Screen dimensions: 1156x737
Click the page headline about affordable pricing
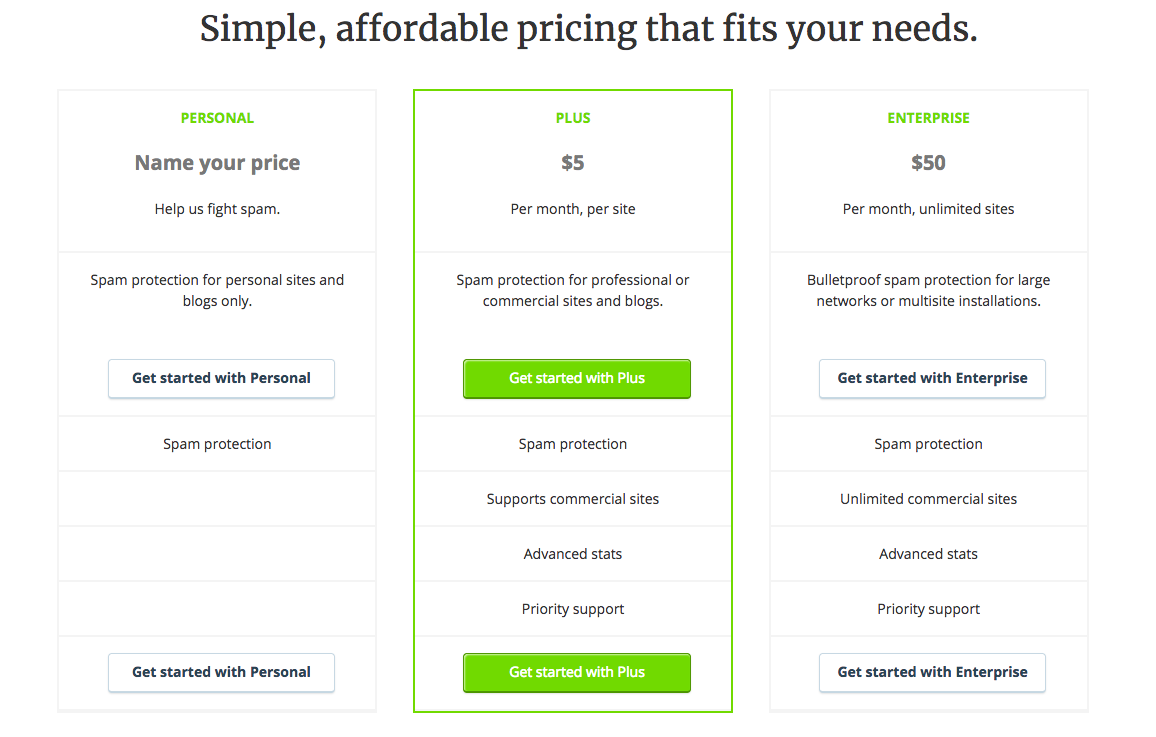coord(588,29)
